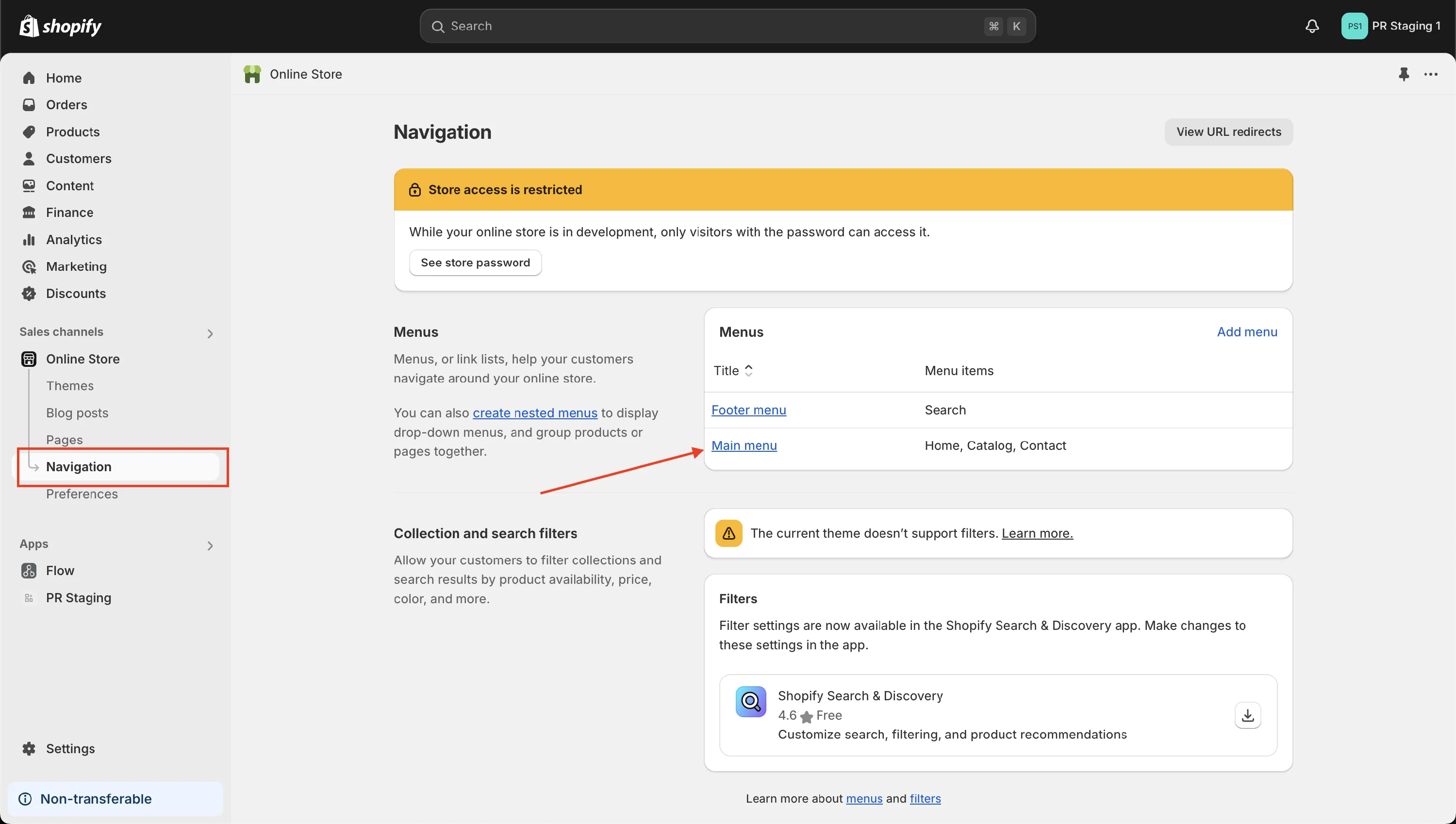1456x824 pixels.
Task: Click See store password button
Action: click(475, 263)
